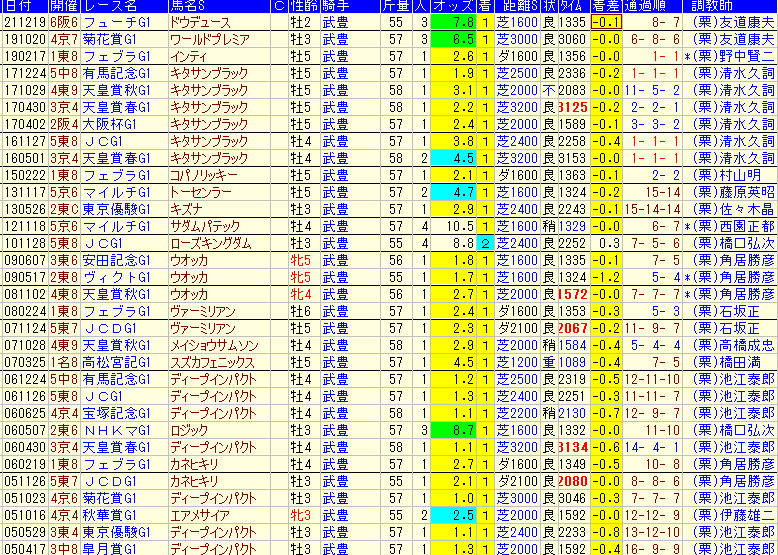Click the 性齢 column header

(x=304, y=6)
